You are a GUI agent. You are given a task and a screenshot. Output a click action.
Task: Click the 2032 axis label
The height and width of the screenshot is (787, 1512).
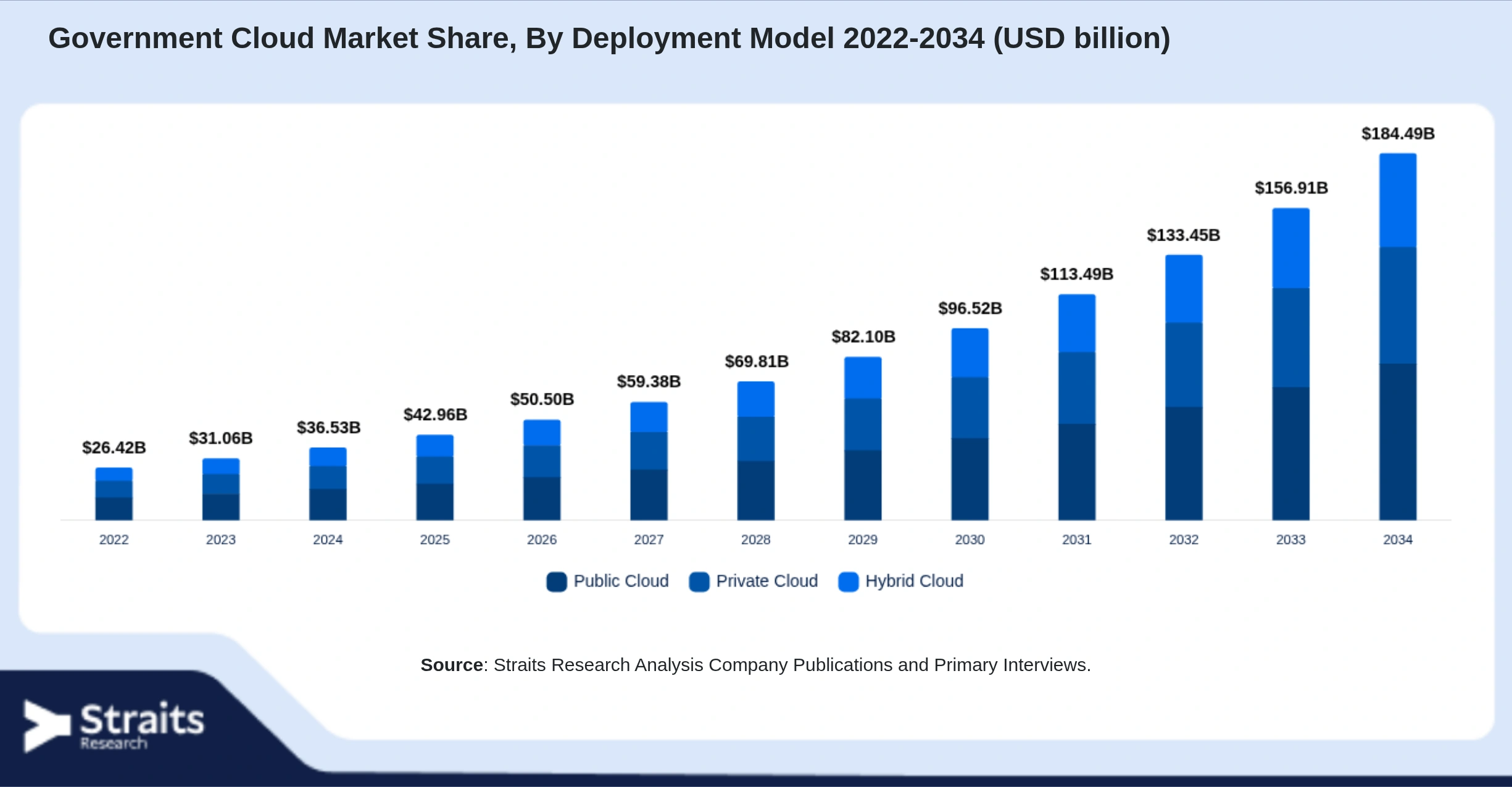tap(1184, 540)
